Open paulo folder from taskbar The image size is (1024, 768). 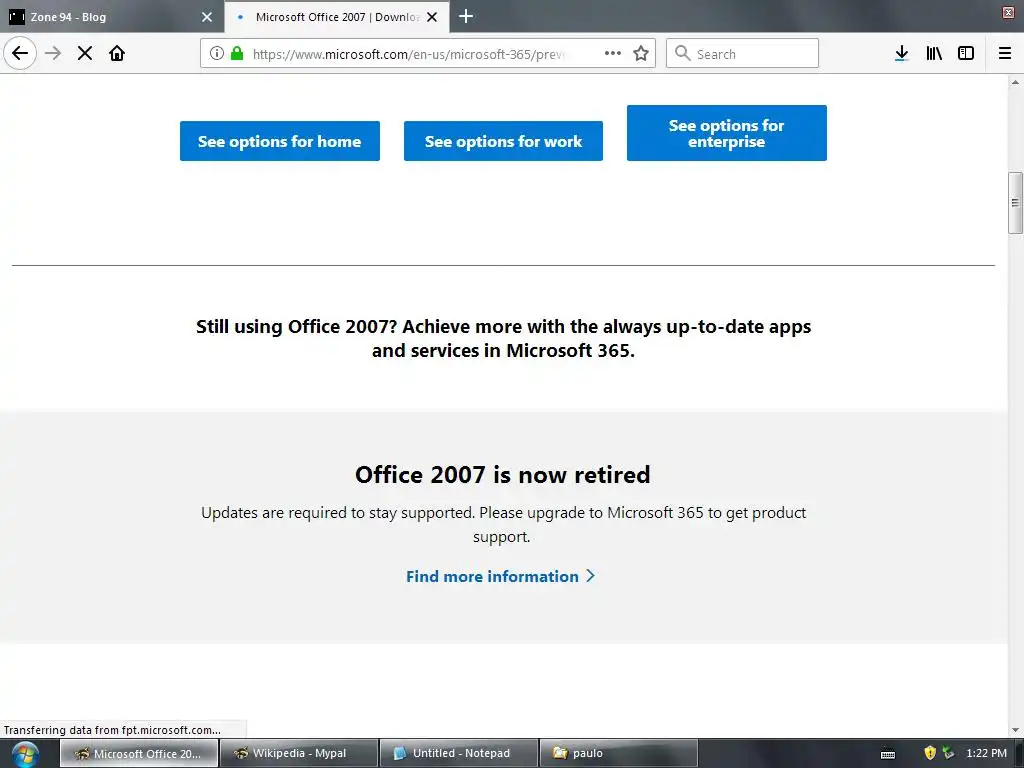618,754
